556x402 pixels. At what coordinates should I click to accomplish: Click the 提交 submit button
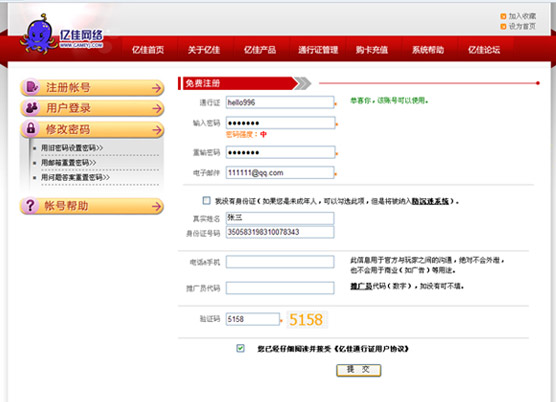358,370
